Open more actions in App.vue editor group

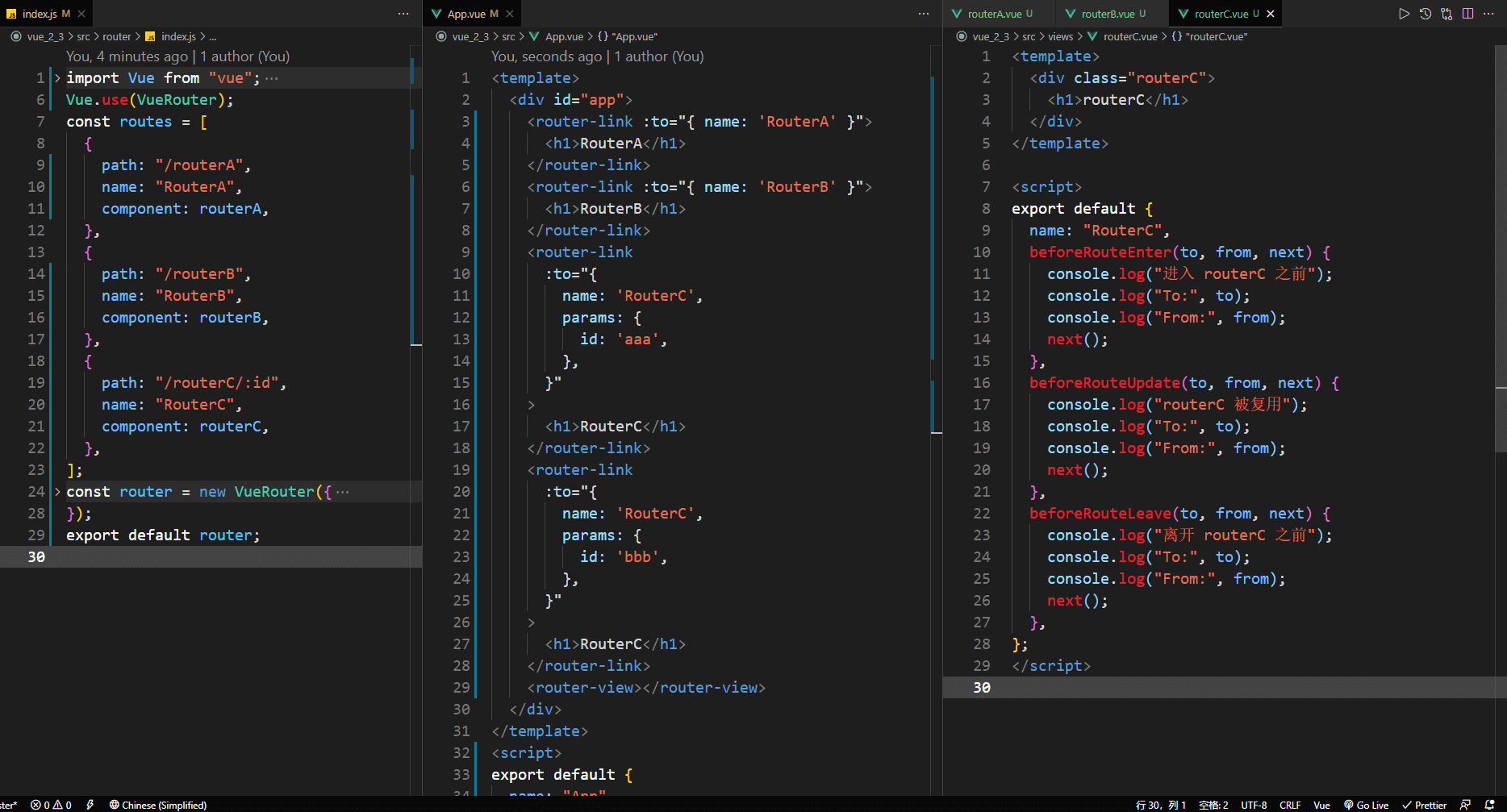[924, 14]
